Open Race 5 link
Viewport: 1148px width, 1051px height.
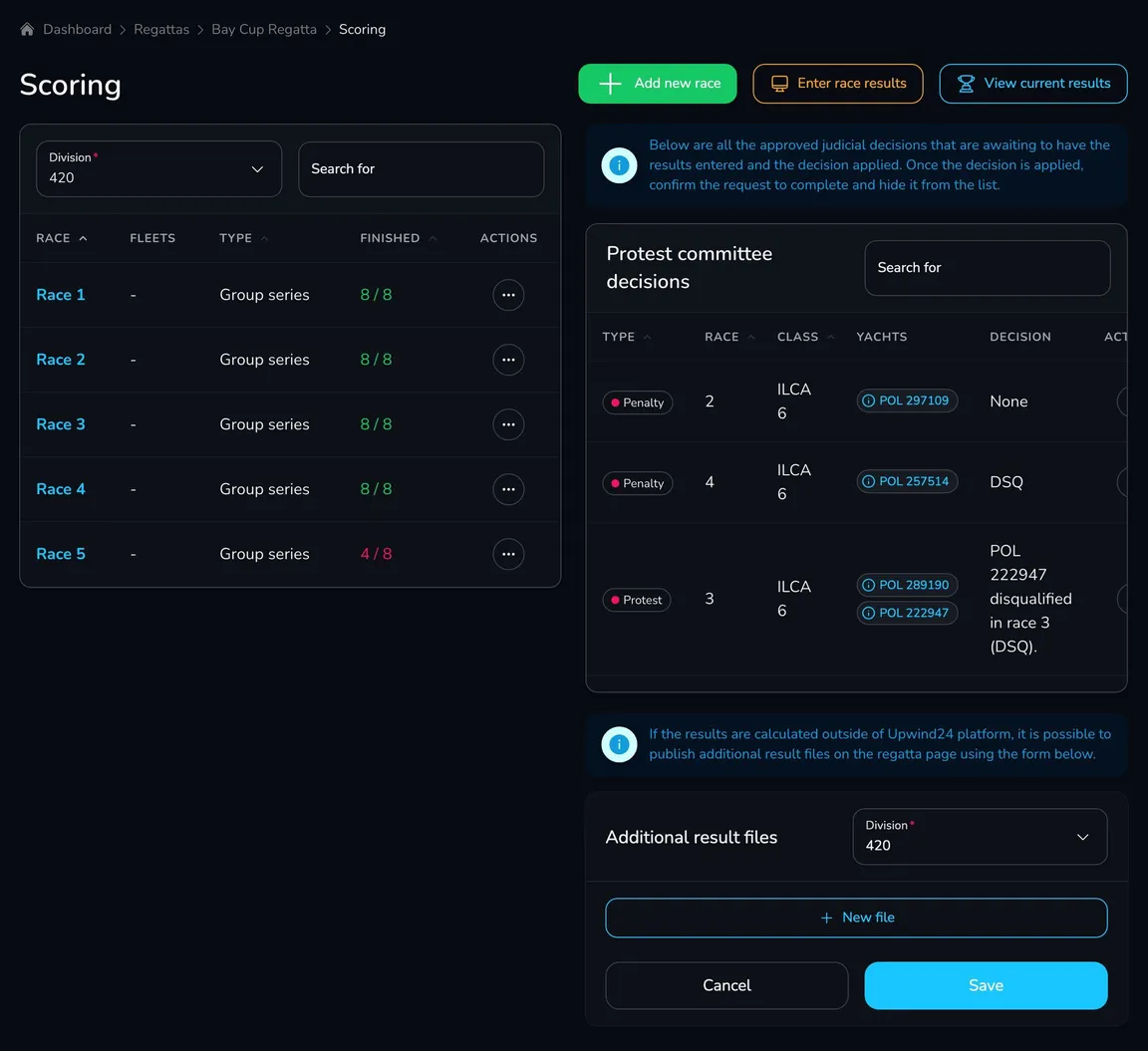tap(61, 554)
